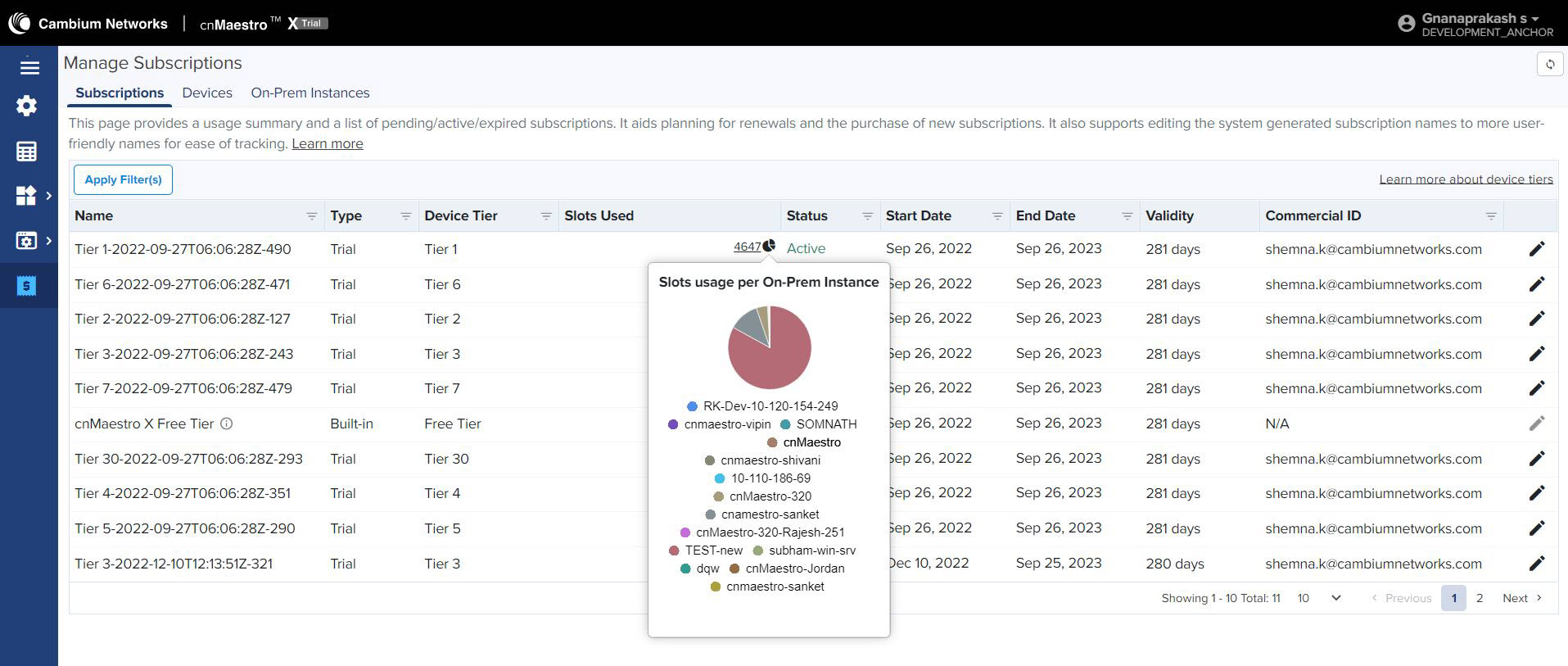Open the settings gear in sidebar
The width and height of the screenshot is (1568, 666).
pos(27,106)
